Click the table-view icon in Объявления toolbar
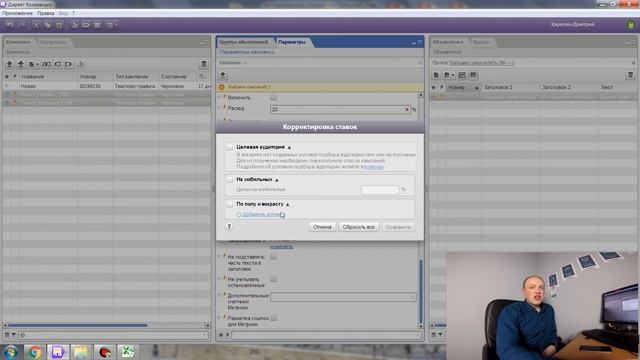The height and width of the screenshot is (360, 640). tap(473, 76)
